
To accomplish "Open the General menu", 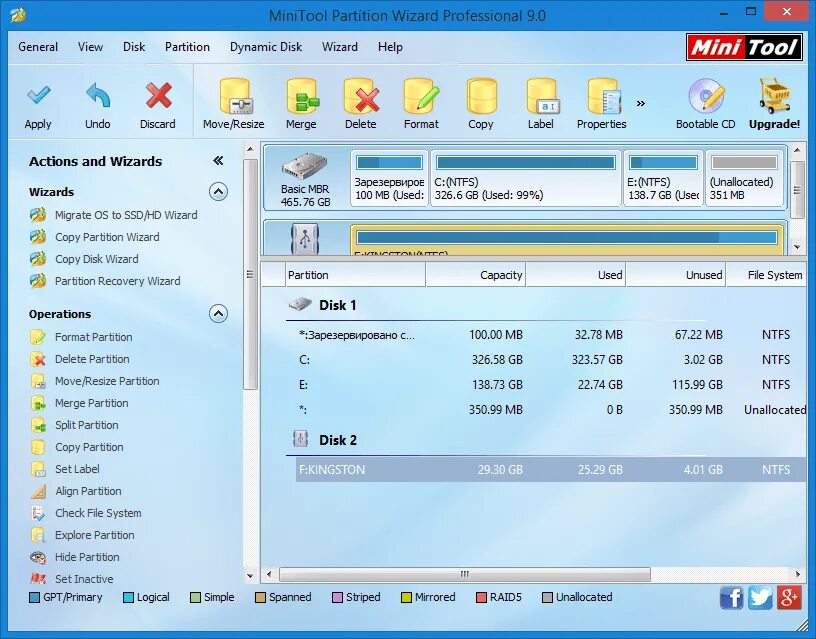I will [38, 47].
